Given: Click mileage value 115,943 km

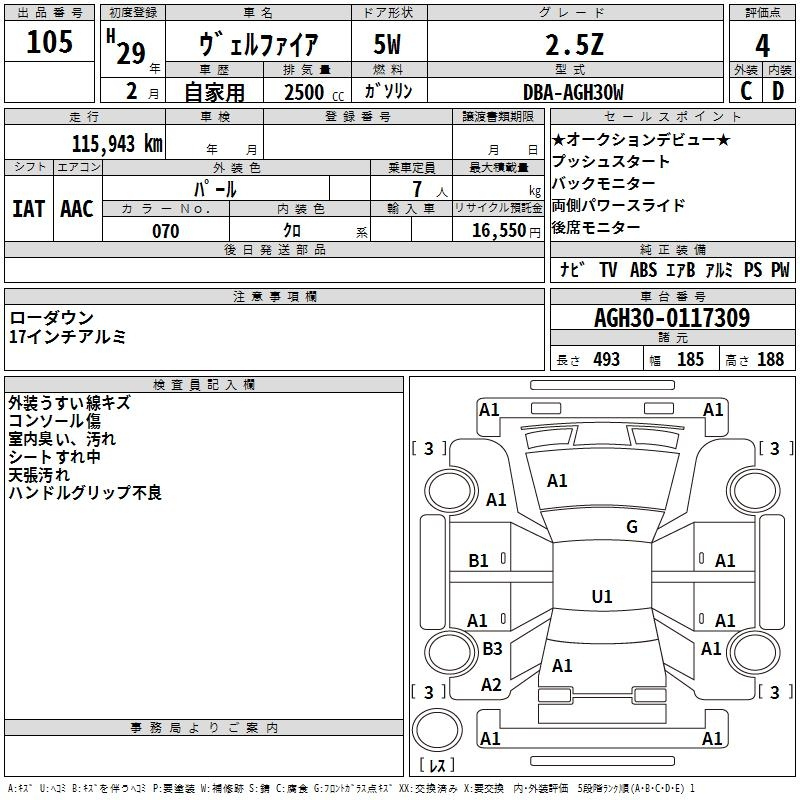Looking at the screenshot, I should tap(117, 143).
